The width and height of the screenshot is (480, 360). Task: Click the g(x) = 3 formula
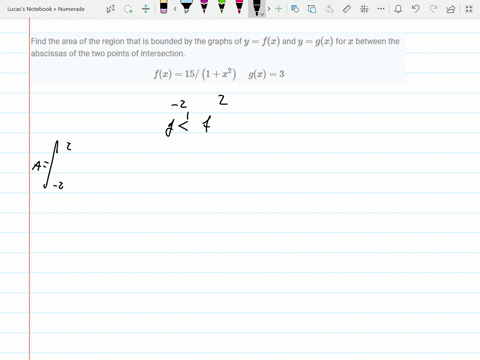point(266,74)
